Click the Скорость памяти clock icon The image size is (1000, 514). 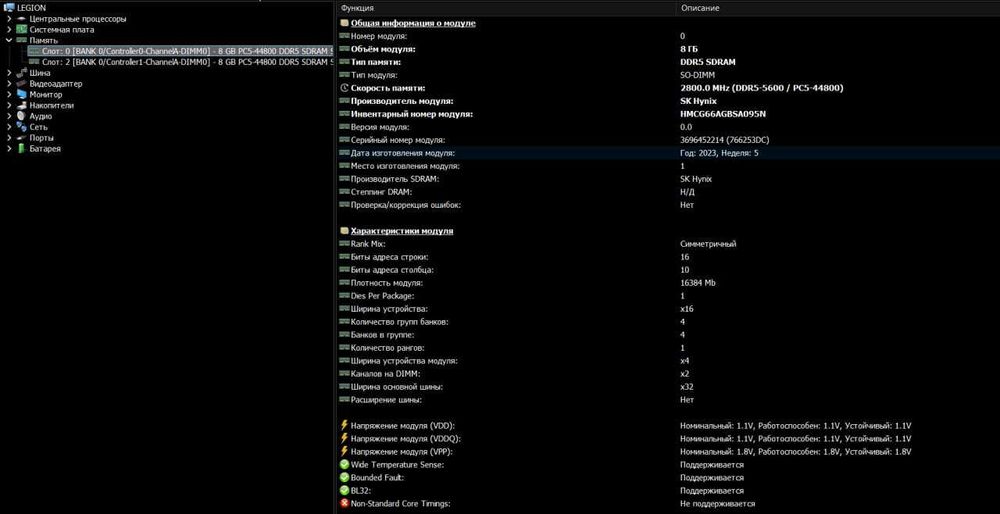point(344,88)
